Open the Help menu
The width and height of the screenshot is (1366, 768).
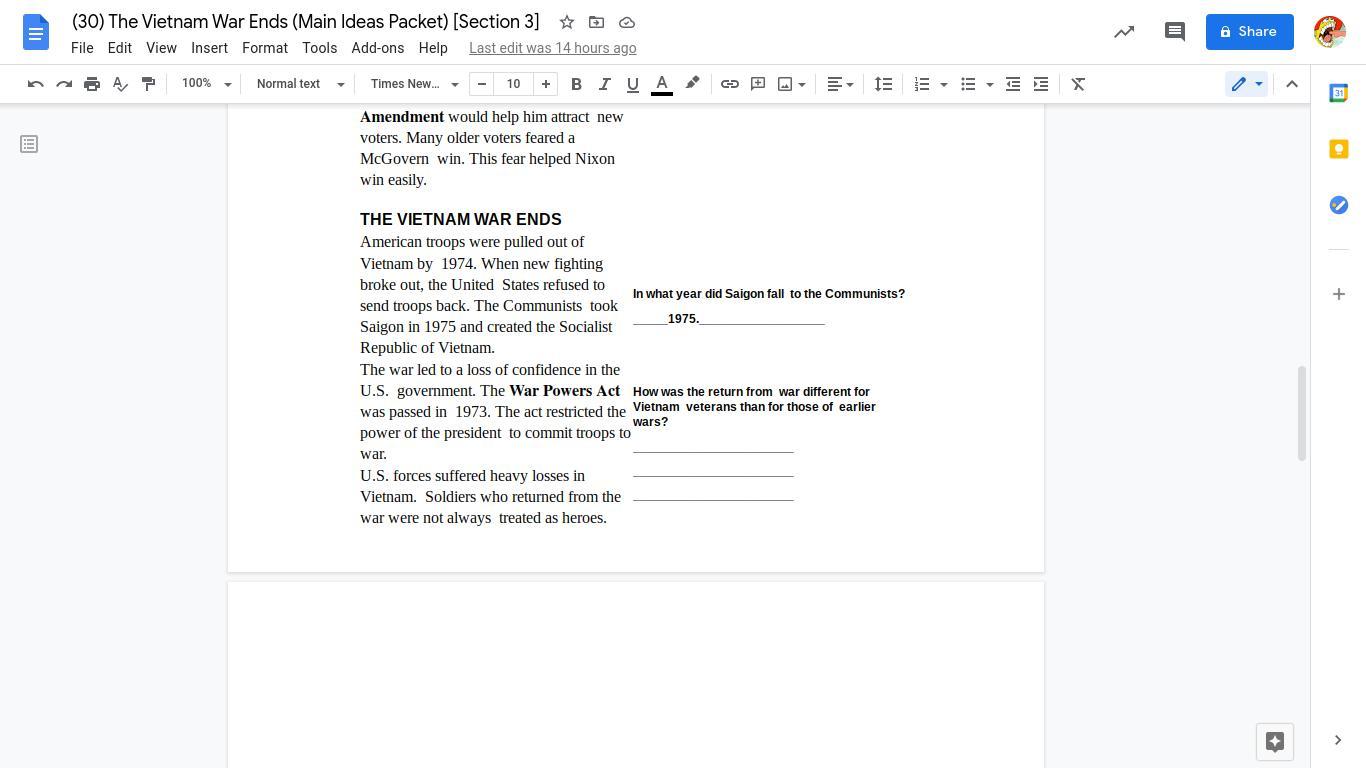[x=433, y=48]
